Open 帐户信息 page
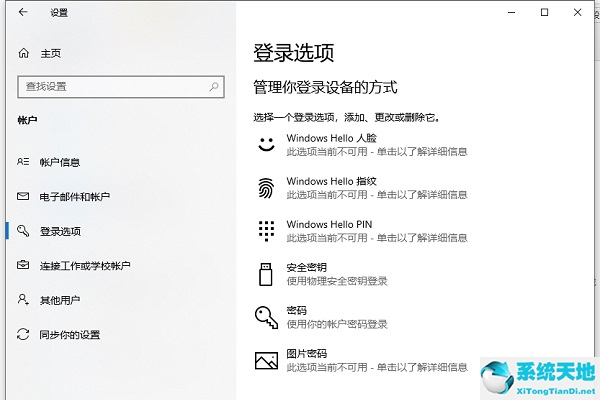The height and width of the screenshot is (400, 600). tap(60, 162)
